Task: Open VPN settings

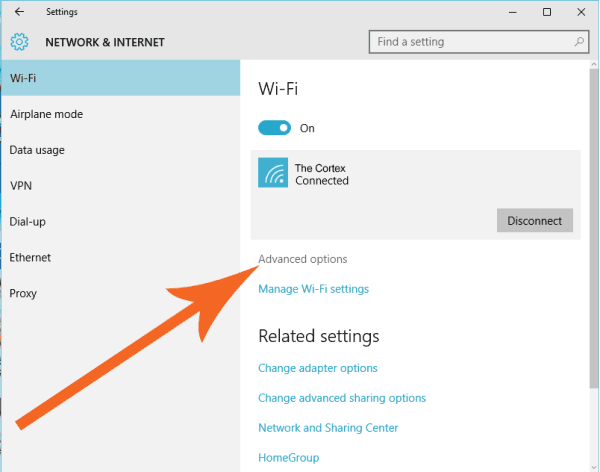Action: click(121, 186)
